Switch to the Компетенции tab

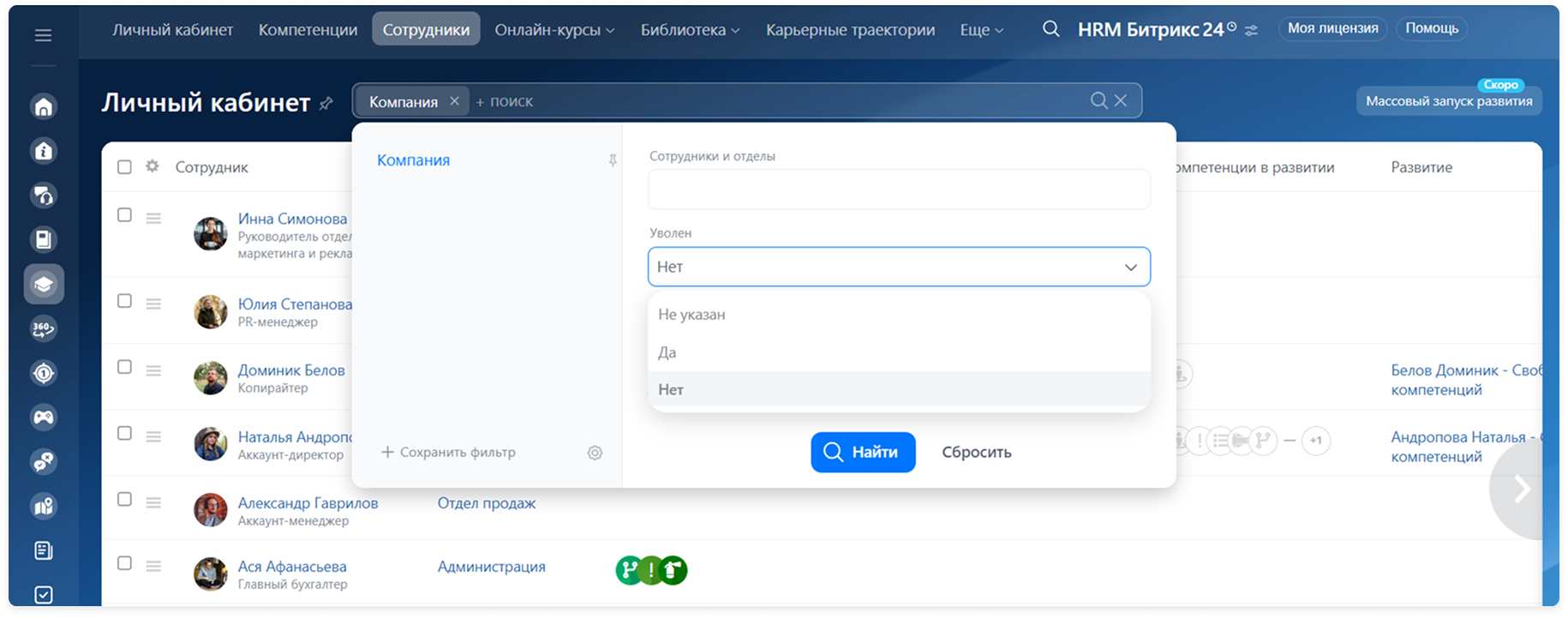click(308, 30)
